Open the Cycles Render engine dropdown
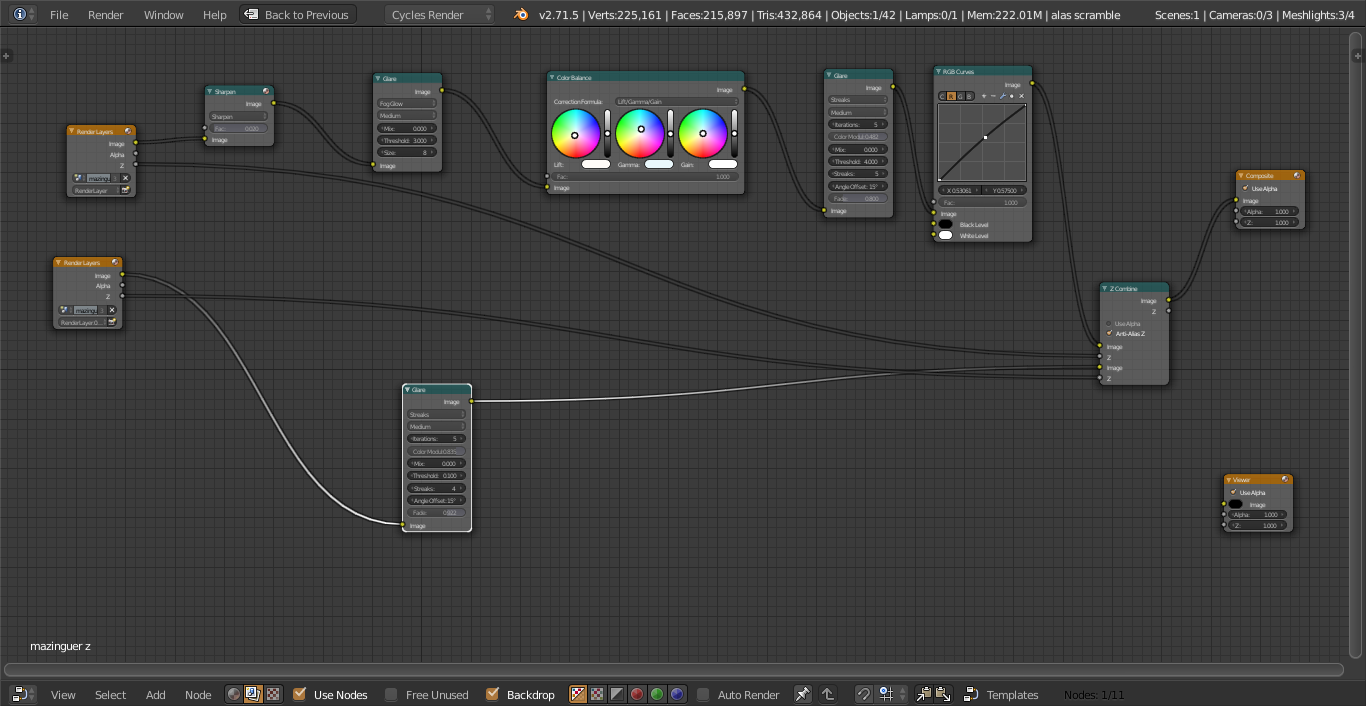 [439, 15]
